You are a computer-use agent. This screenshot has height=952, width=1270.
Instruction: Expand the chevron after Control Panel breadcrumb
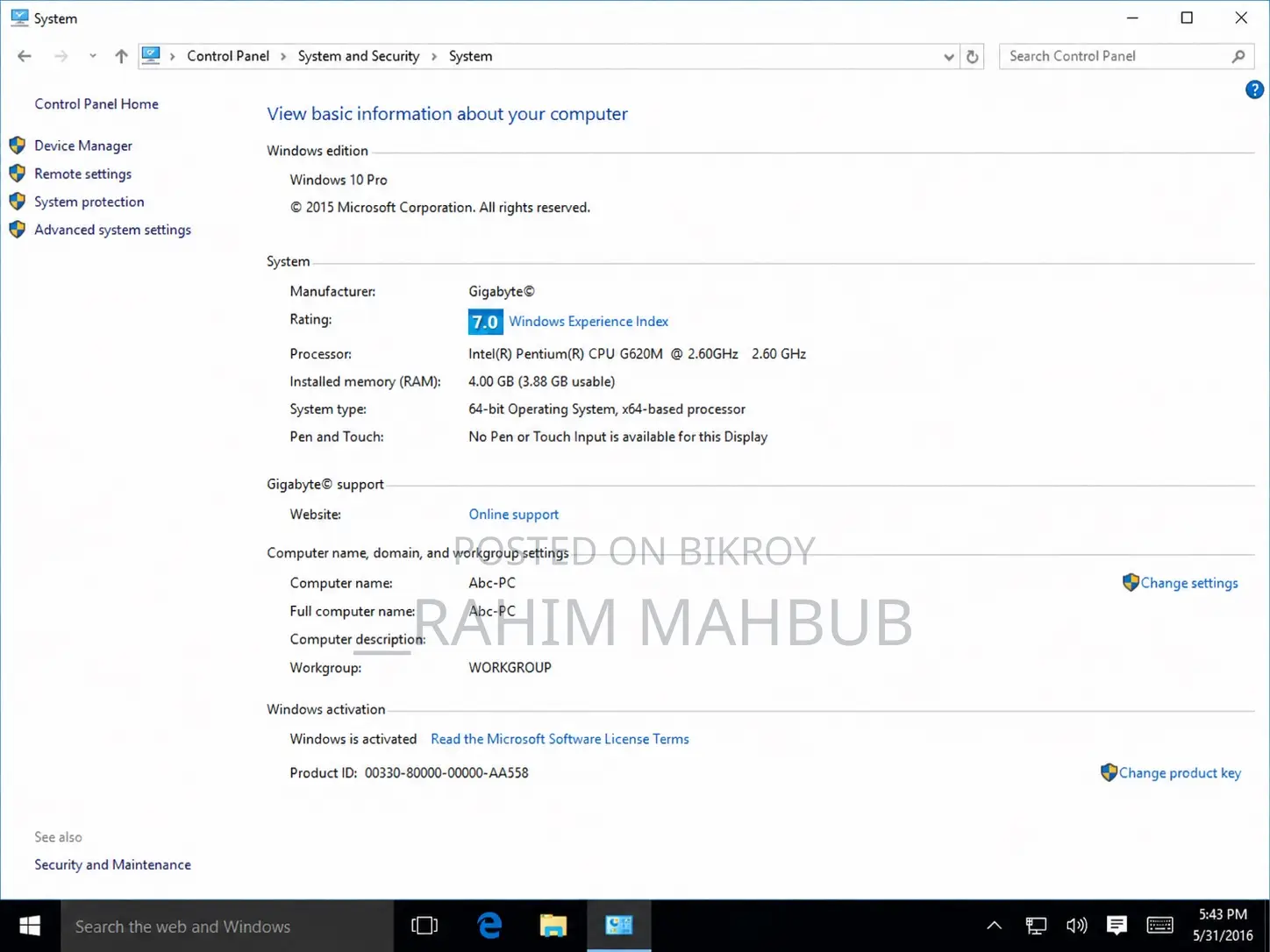click(283, 56)
